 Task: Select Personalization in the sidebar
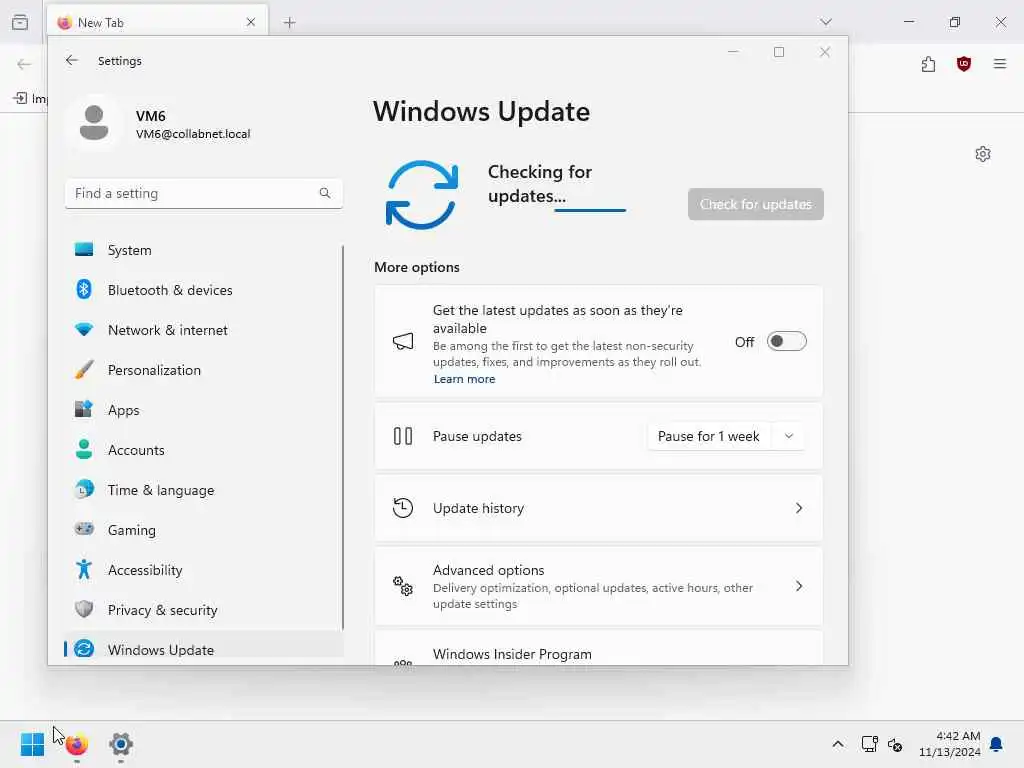click(204, 370)
